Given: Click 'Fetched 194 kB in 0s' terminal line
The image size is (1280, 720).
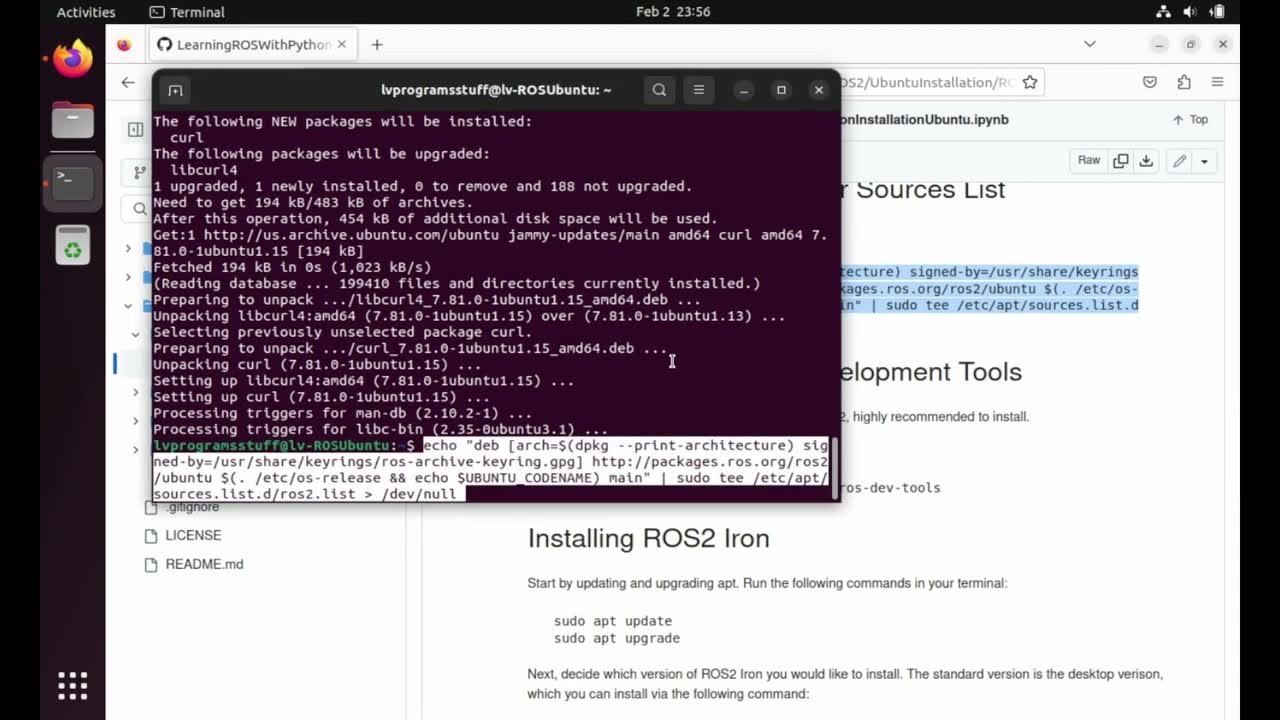Looking at the screenshot, I should pyautogui.click(x=292, y=267).
